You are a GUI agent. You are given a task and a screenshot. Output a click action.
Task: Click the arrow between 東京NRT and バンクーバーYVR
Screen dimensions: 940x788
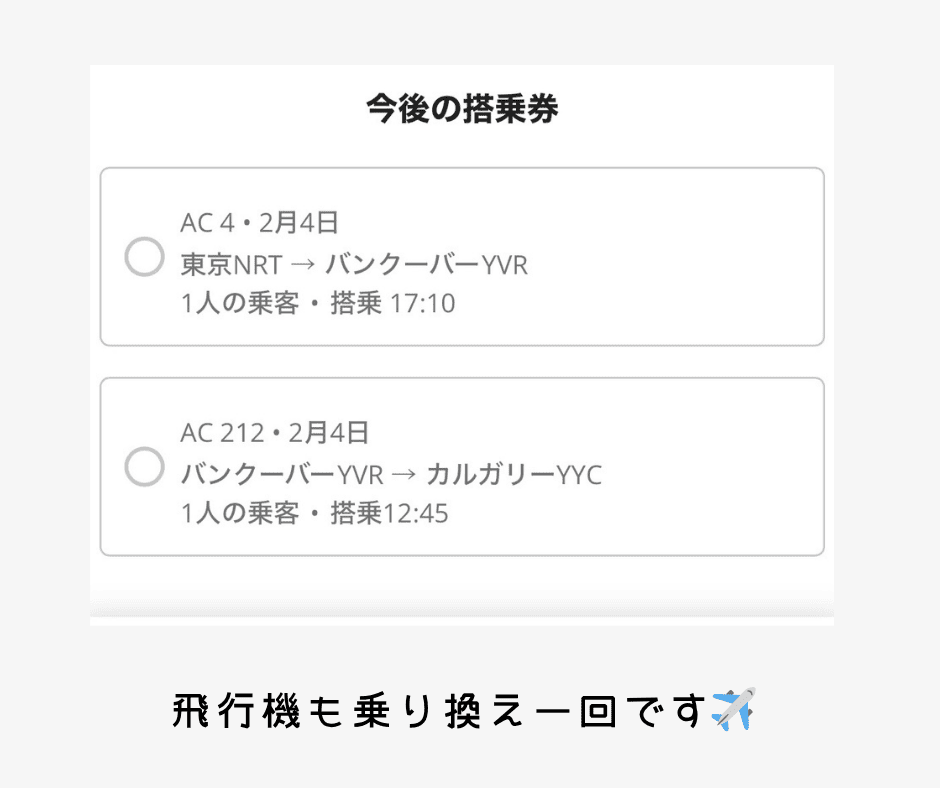(x=304, y=265)
